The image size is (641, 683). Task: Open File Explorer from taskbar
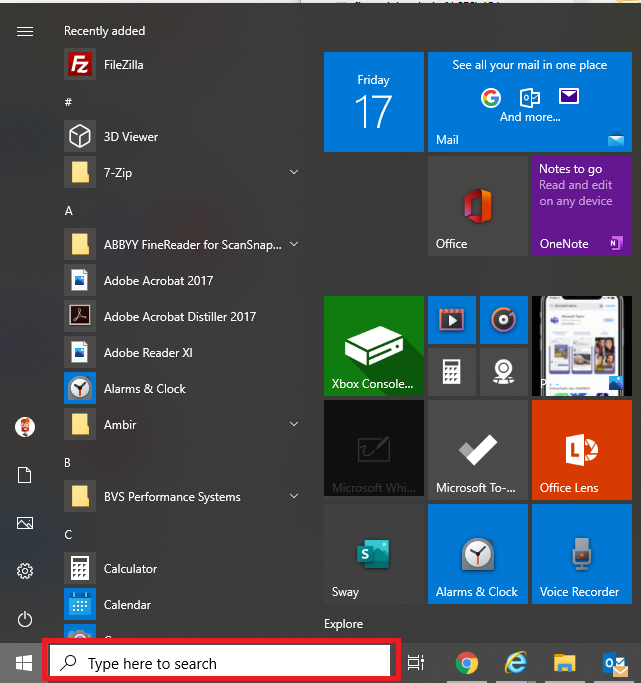(565, 663)
